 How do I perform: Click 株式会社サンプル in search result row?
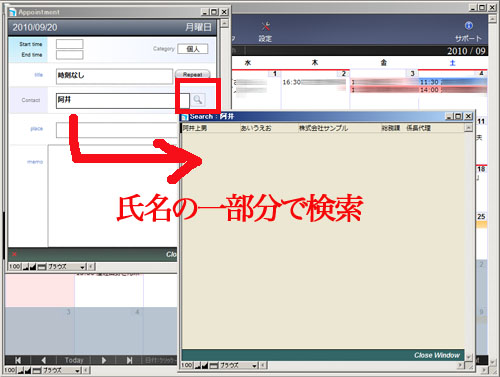[323, 128]
